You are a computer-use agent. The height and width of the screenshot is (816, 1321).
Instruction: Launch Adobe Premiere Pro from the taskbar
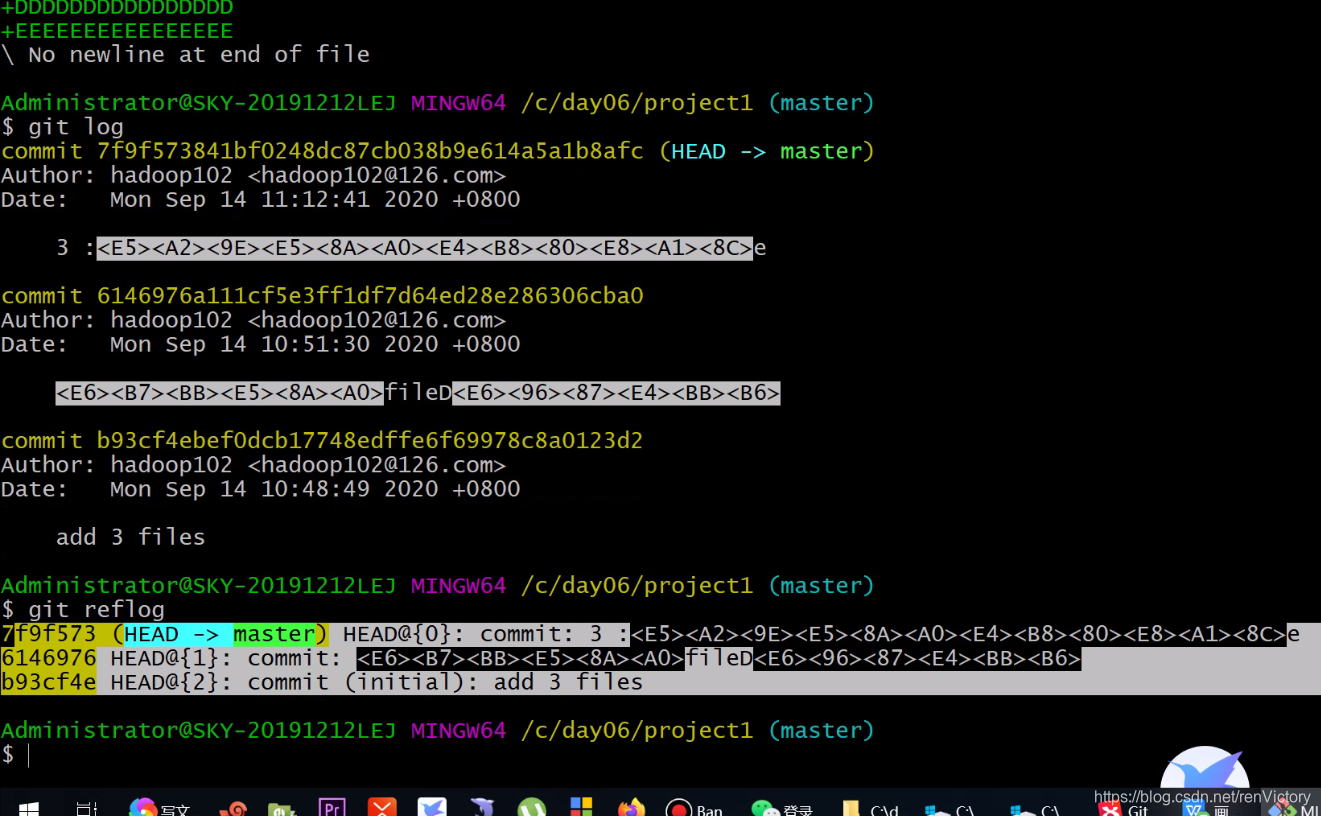332,807
